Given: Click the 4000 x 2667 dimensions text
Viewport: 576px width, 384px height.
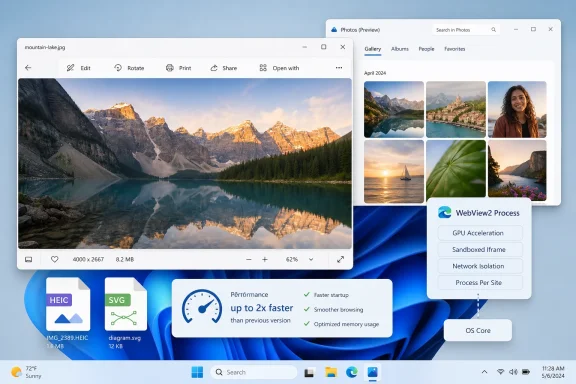Looking at the screenshot, I should tap(88, 259).
